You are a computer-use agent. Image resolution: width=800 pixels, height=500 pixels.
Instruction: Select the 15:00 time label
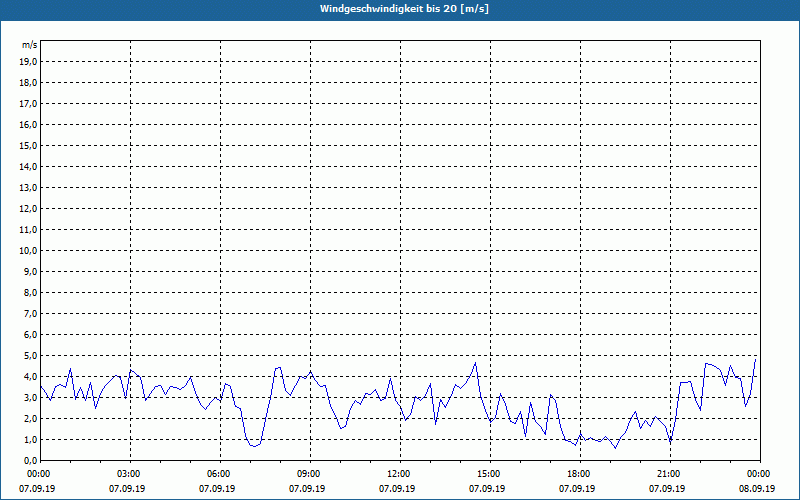[489, 473]
